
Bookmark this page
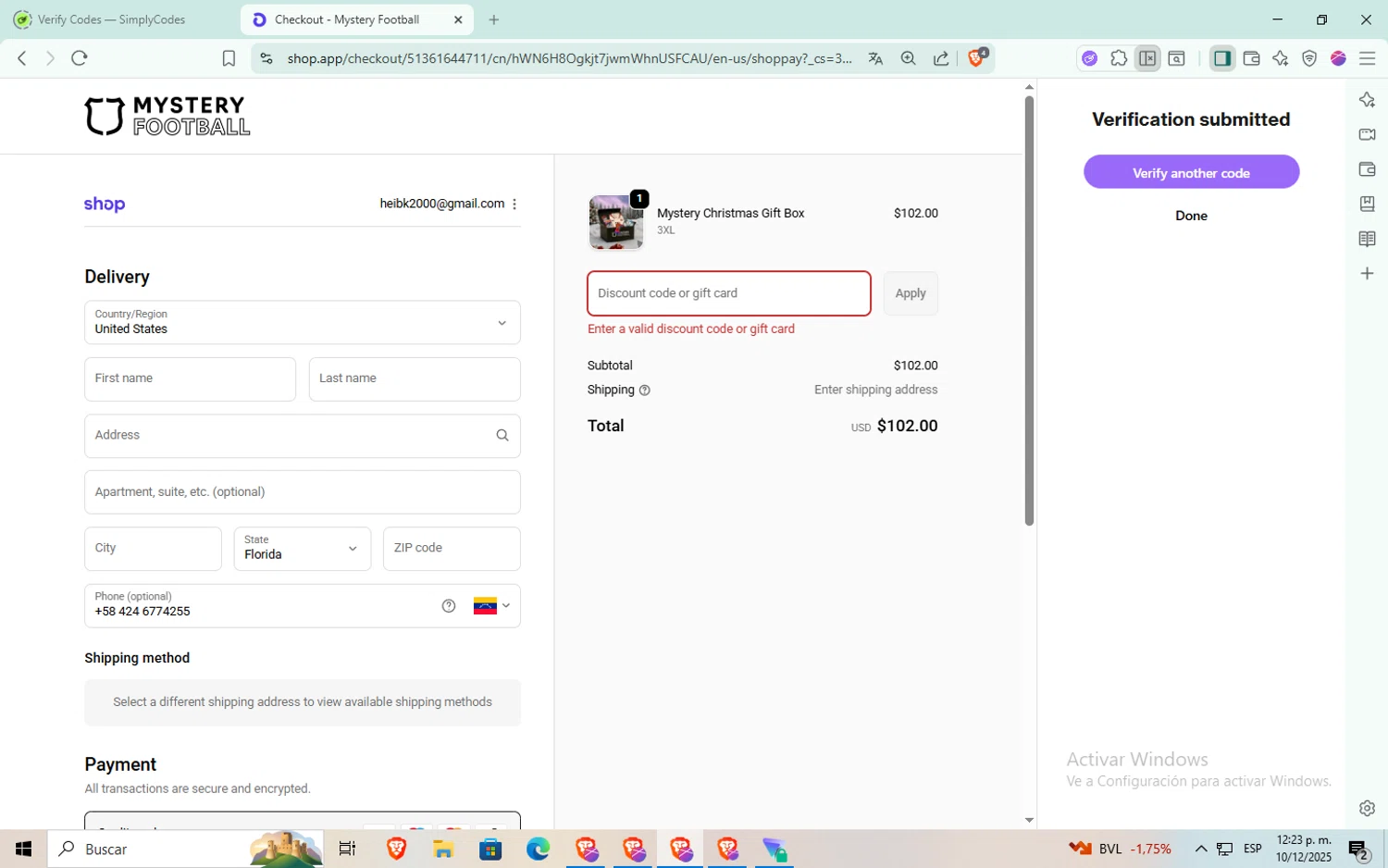[x=229, y=58]
